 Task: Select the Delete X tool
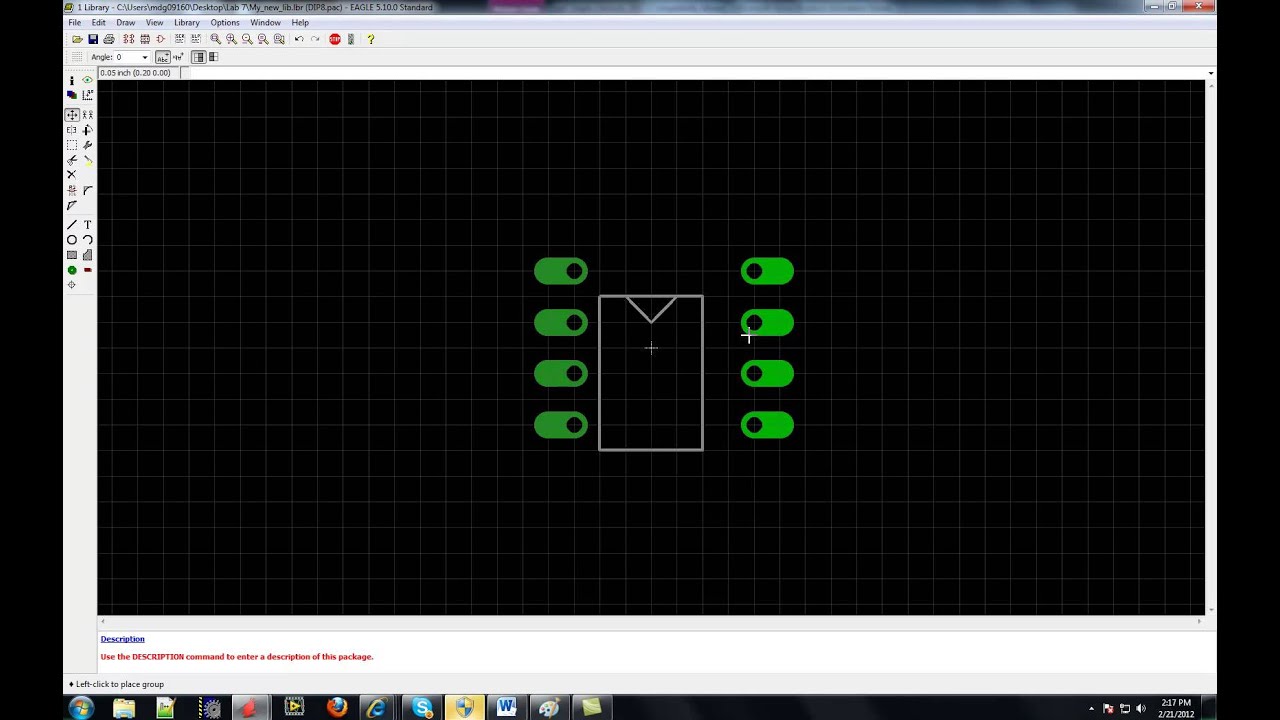[71, 175]
